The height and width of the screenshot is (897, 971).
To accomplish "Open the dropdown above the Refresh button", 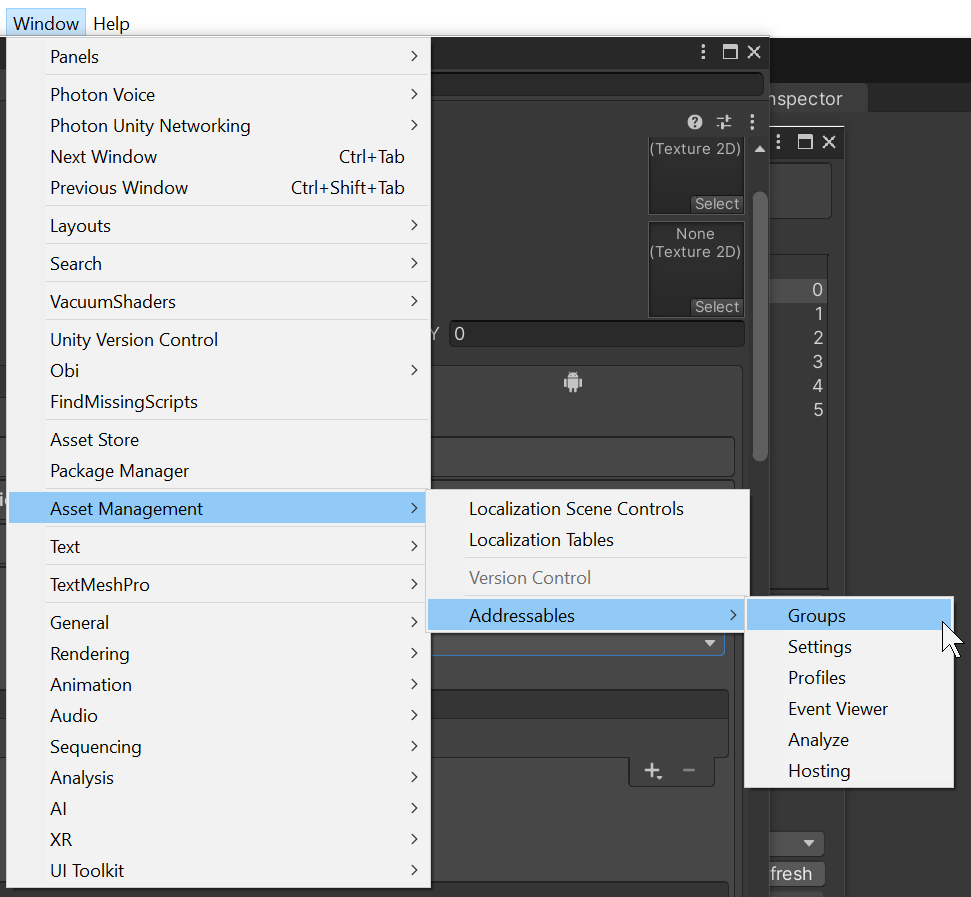I will tap(797, 843).
